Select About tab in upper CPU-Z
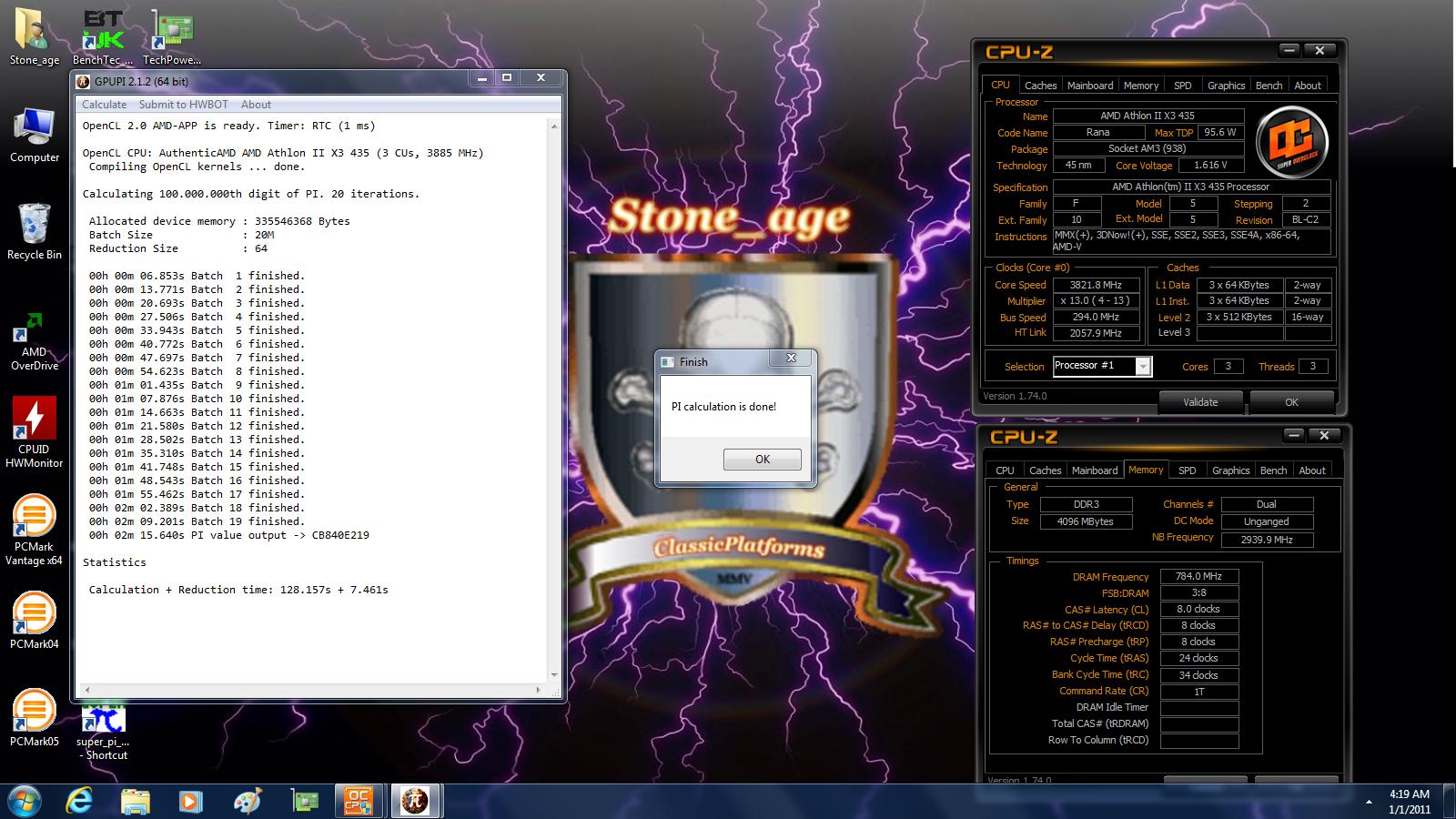The width and height of the screenshot is (1456, 819). [x=1308, y=86]
